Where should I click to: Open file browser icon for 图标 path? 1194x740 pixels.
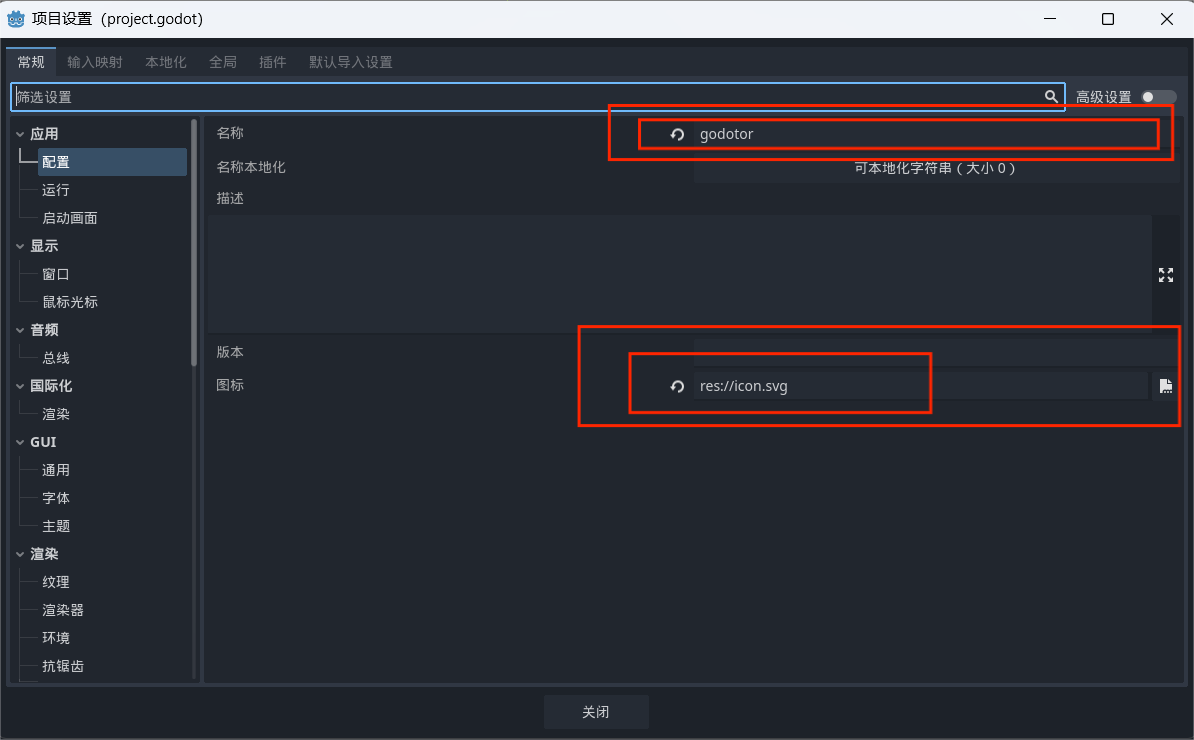pyautogui.click(x=1165, y=386)
